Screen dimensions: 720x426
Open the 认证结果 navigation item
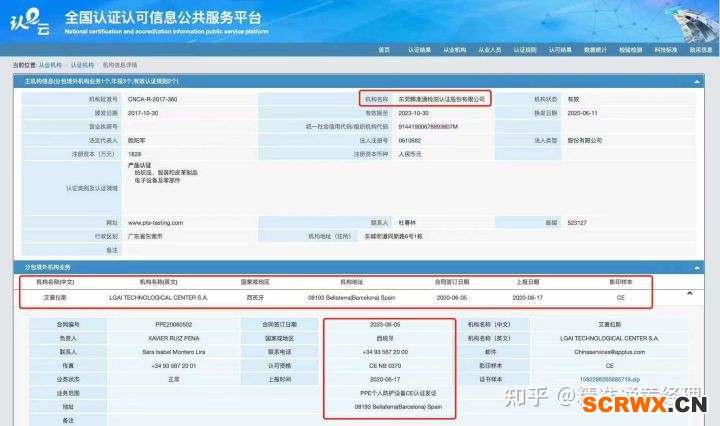[x=419, y=50]
